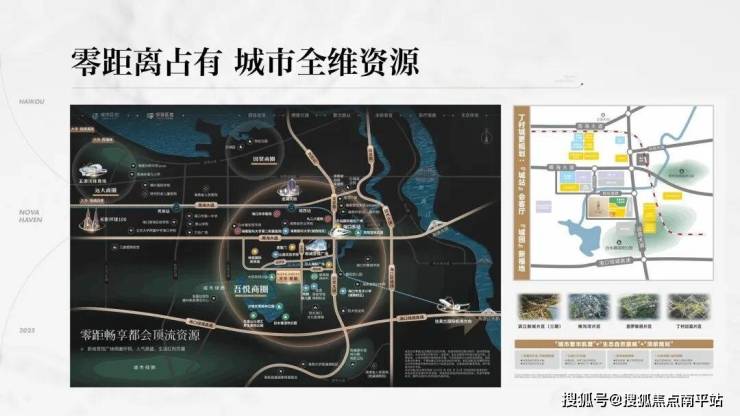The height and width of the screenshot is (416, 740).
Task: Click the bridge icon over the river
Action: pyautogui.click(x=437, y=226)
